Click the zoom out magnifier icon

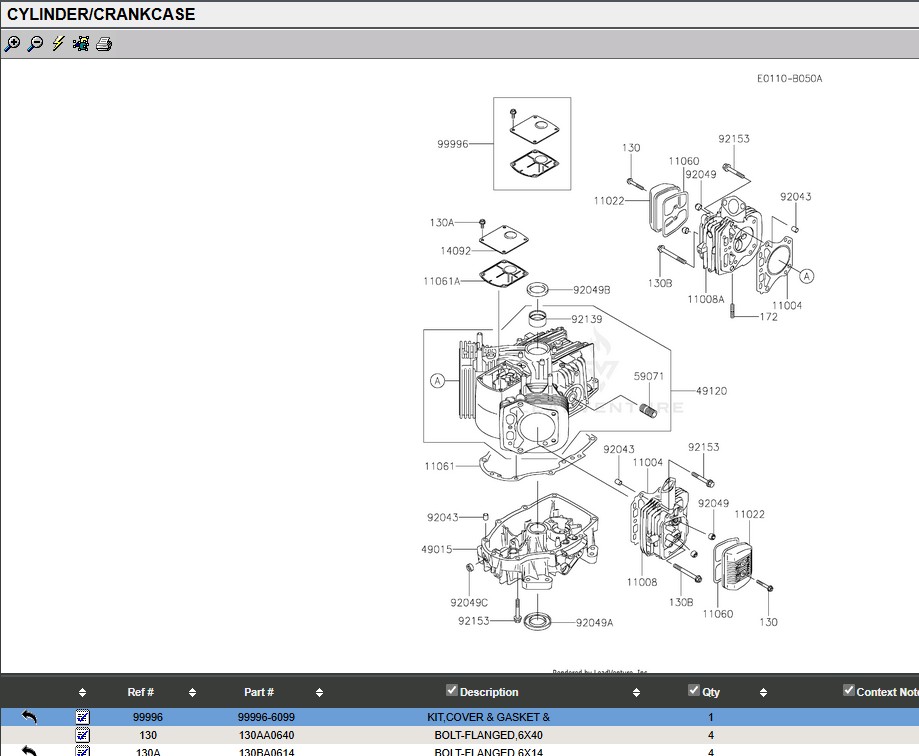click(35, 44)
